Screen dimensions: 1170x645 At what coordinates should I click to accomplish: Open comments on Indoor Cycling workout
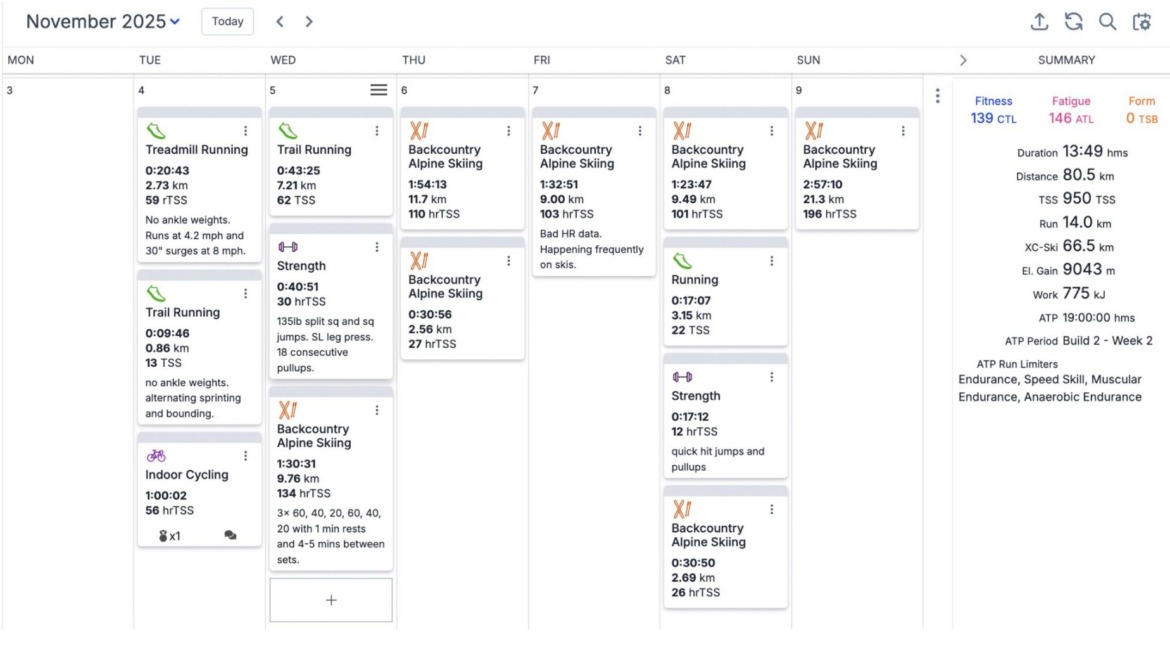pyautogui.click(x=231, y=535)
